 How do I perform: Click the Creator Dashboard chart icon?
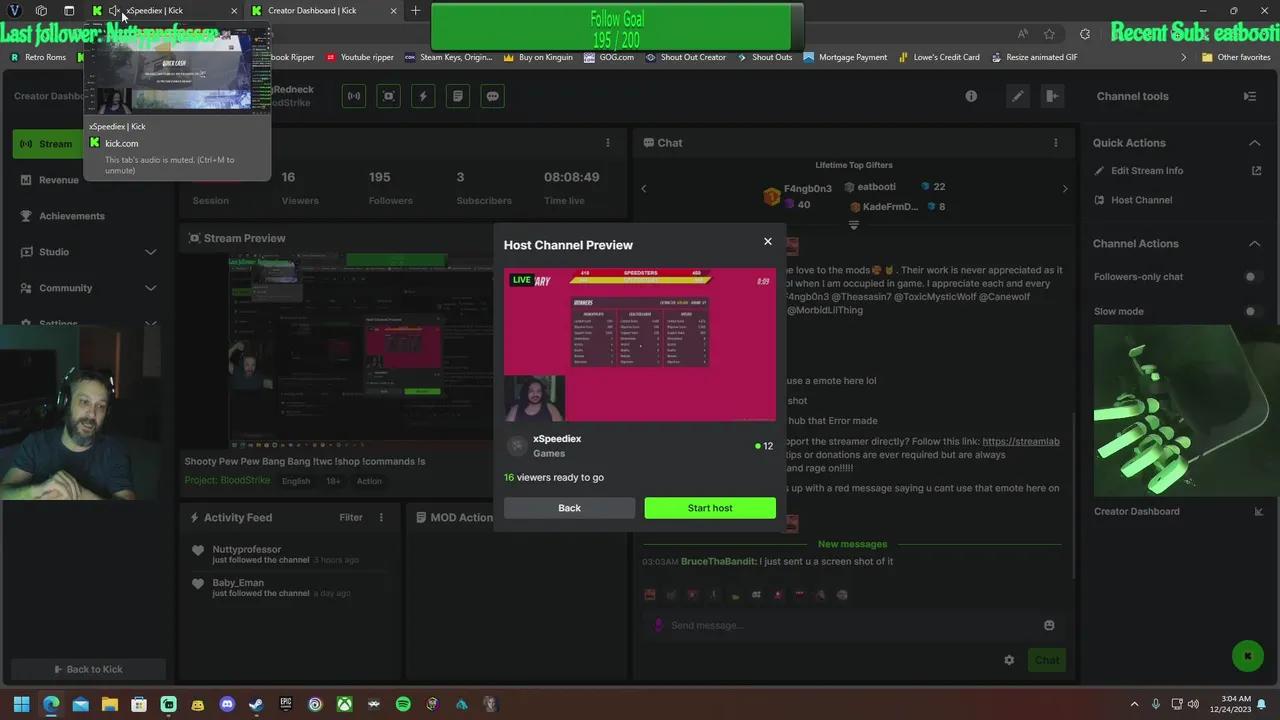click(x=1258, y=512)
